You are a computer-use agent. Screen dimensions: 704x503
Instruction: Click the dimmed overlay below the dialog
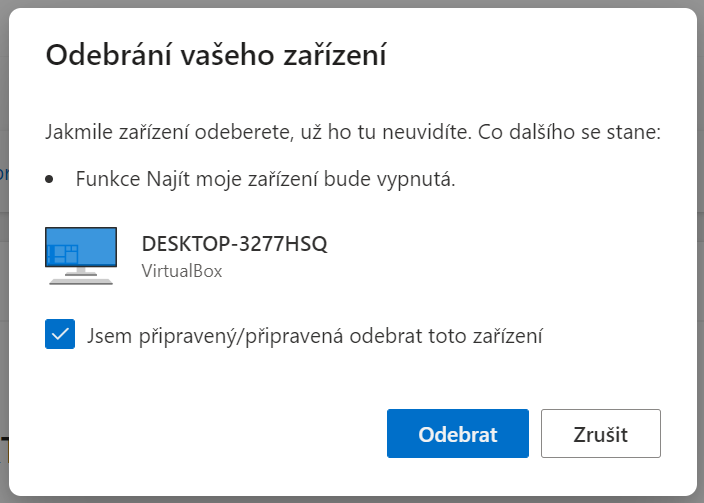pyautogui.click(x=352, y=500)
